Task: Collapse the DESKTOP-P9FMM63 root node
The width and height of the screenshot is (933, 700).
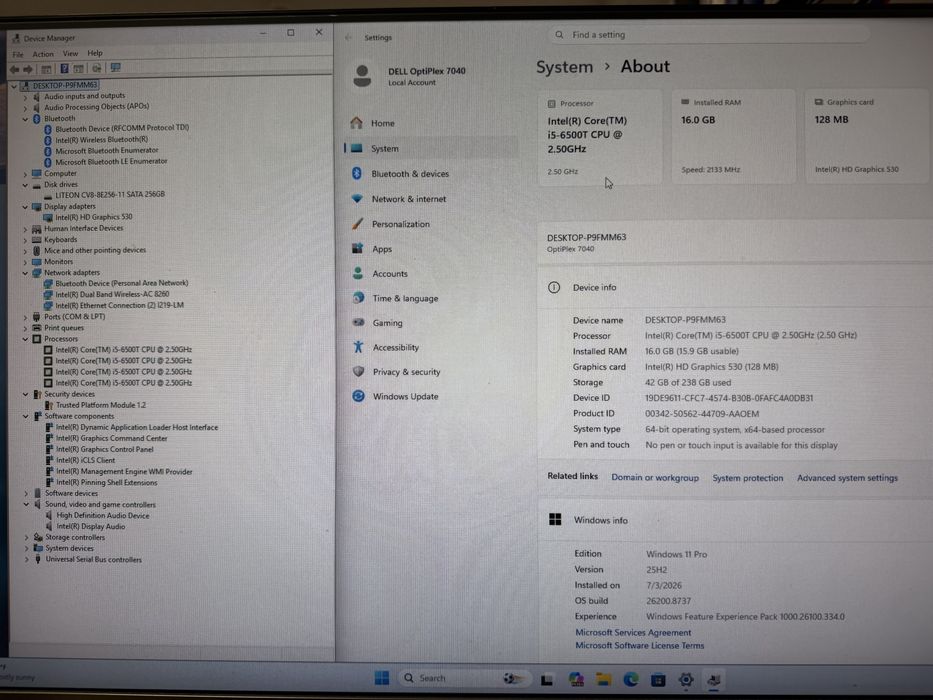Action: [x=14, y=86]
